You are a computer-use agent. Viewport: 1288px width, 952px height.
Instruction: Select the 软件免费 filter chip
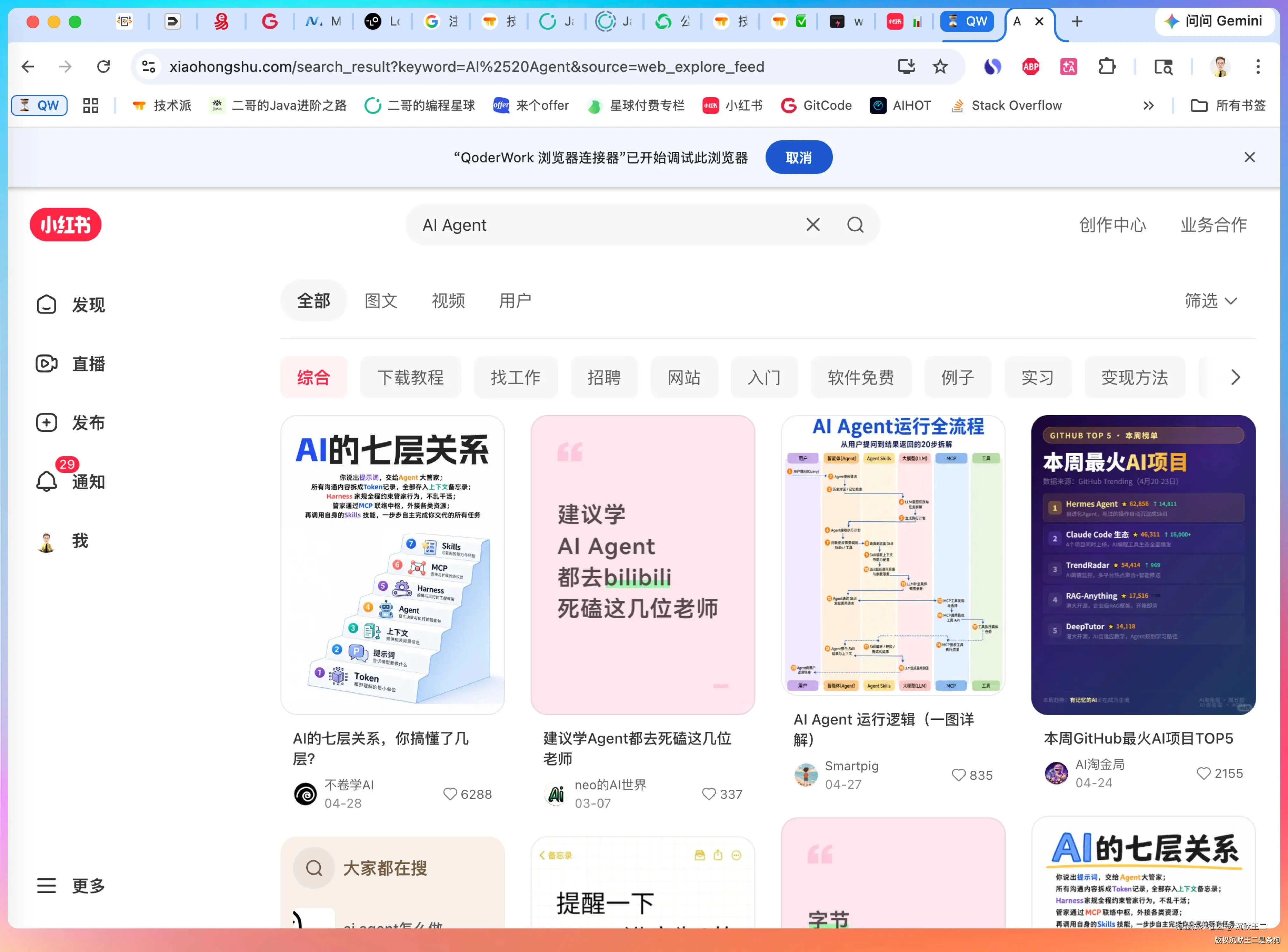[861, 377]
